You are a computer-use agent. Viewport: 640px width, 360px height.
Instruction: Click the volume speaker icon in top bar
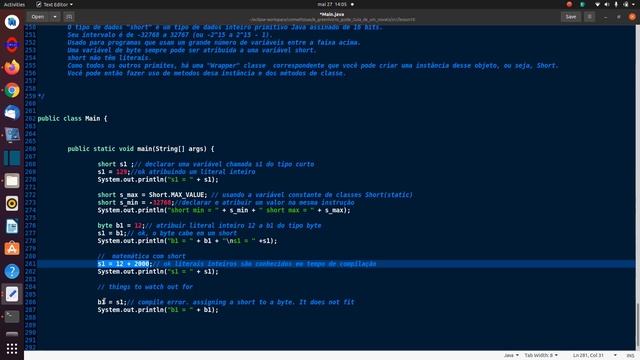[x=607, y=4]
